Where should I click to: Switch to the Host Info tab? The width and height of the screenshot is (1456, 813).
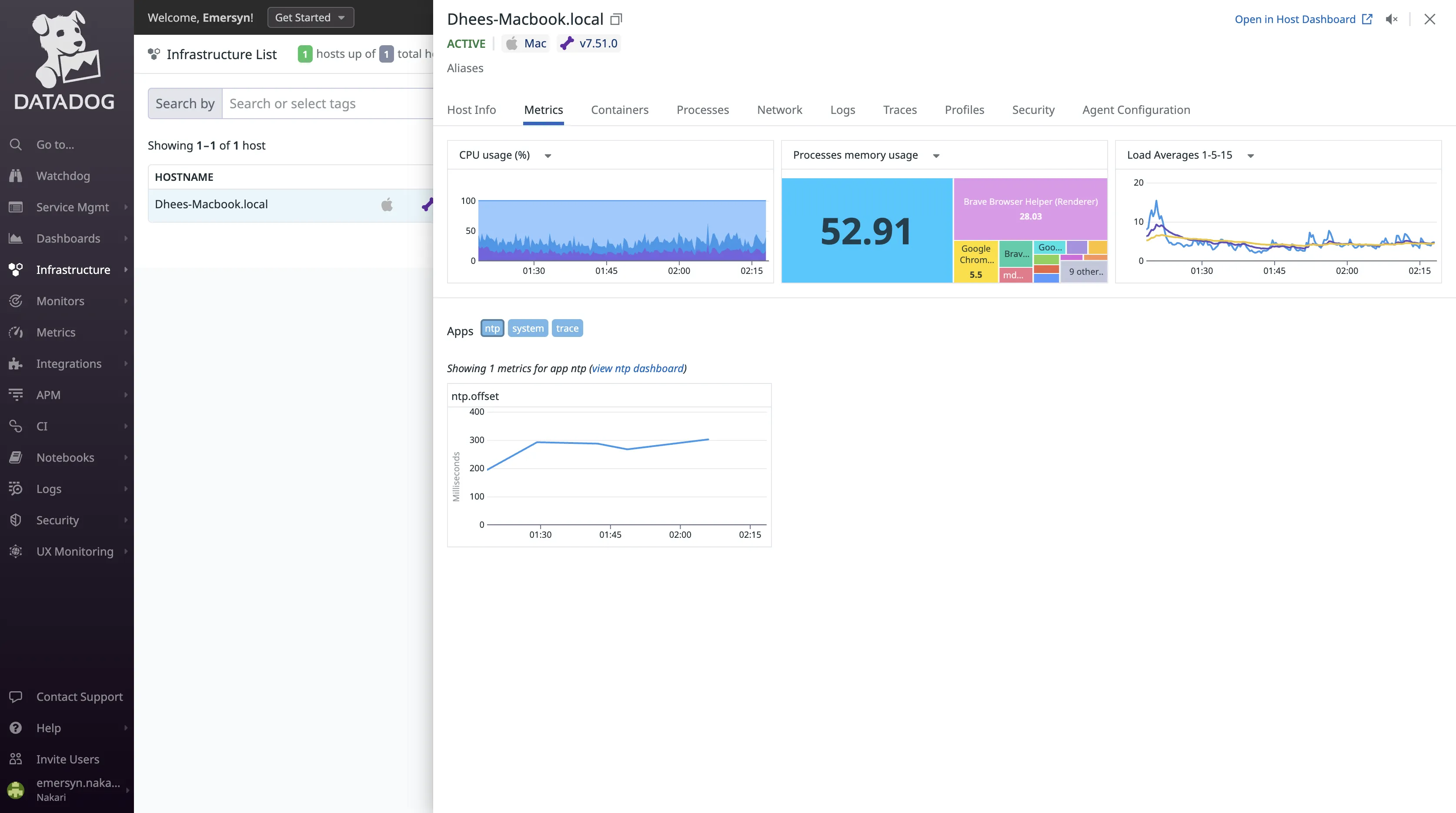coord(471,110)
